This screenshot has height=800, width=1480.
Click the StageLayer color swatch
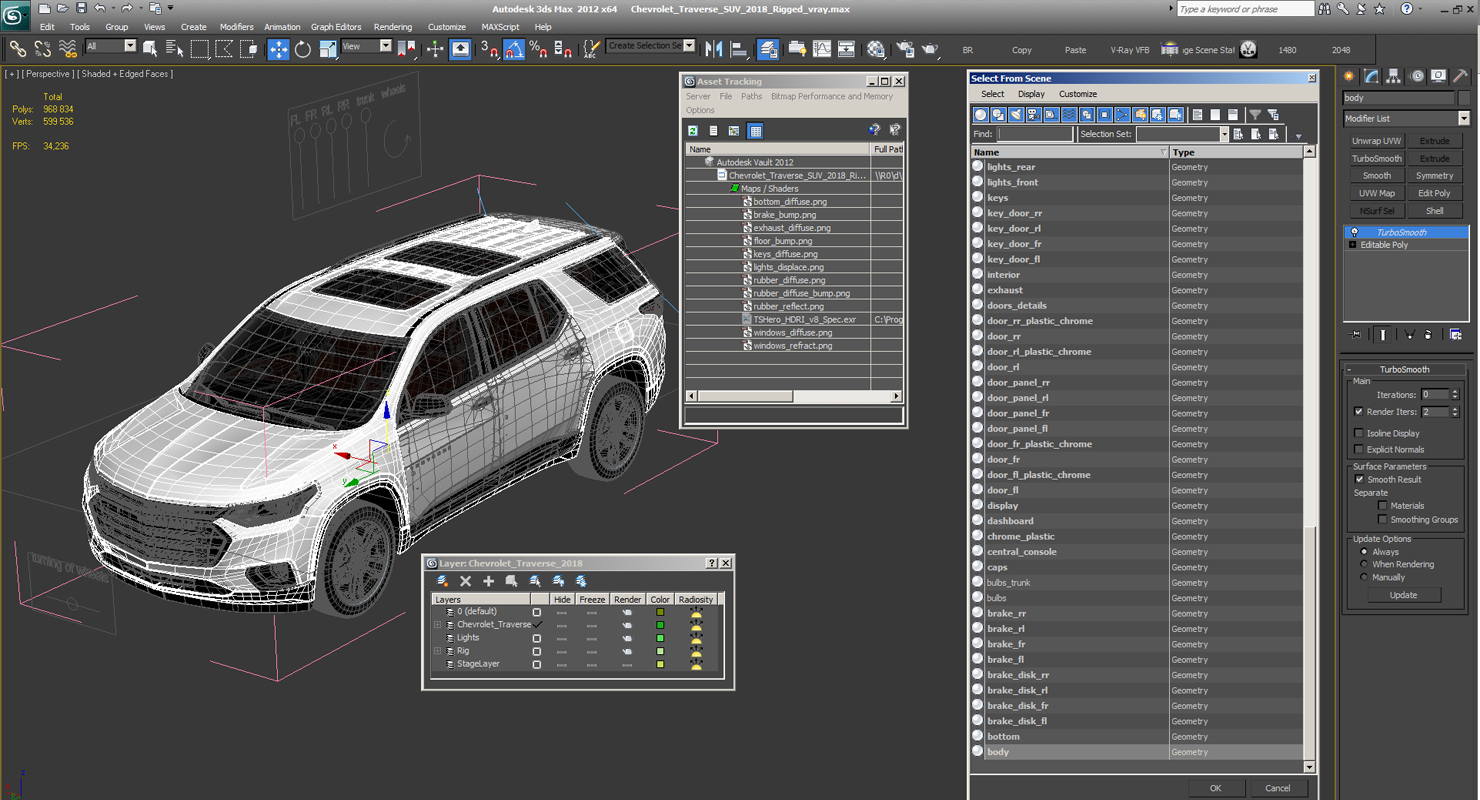coord(660,664)
